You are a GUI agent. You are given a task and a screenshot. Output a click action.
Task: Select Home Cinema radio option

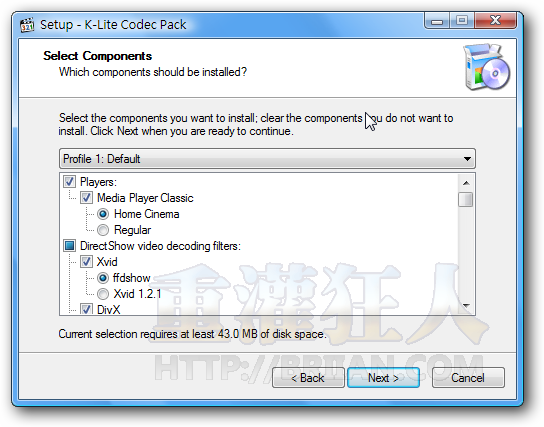point(103,214)
